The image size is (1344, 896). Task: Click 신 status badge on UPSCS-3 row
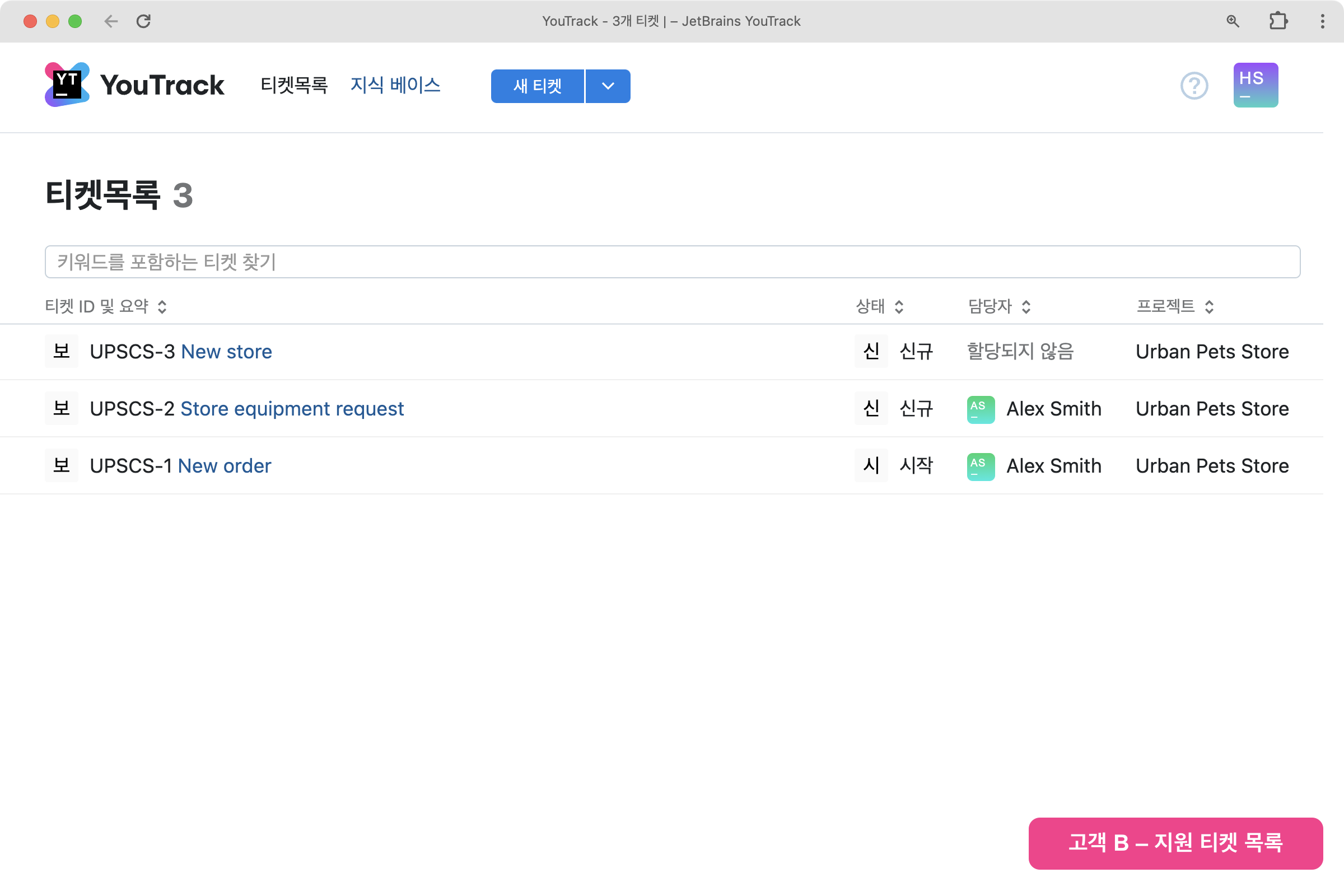871,352
